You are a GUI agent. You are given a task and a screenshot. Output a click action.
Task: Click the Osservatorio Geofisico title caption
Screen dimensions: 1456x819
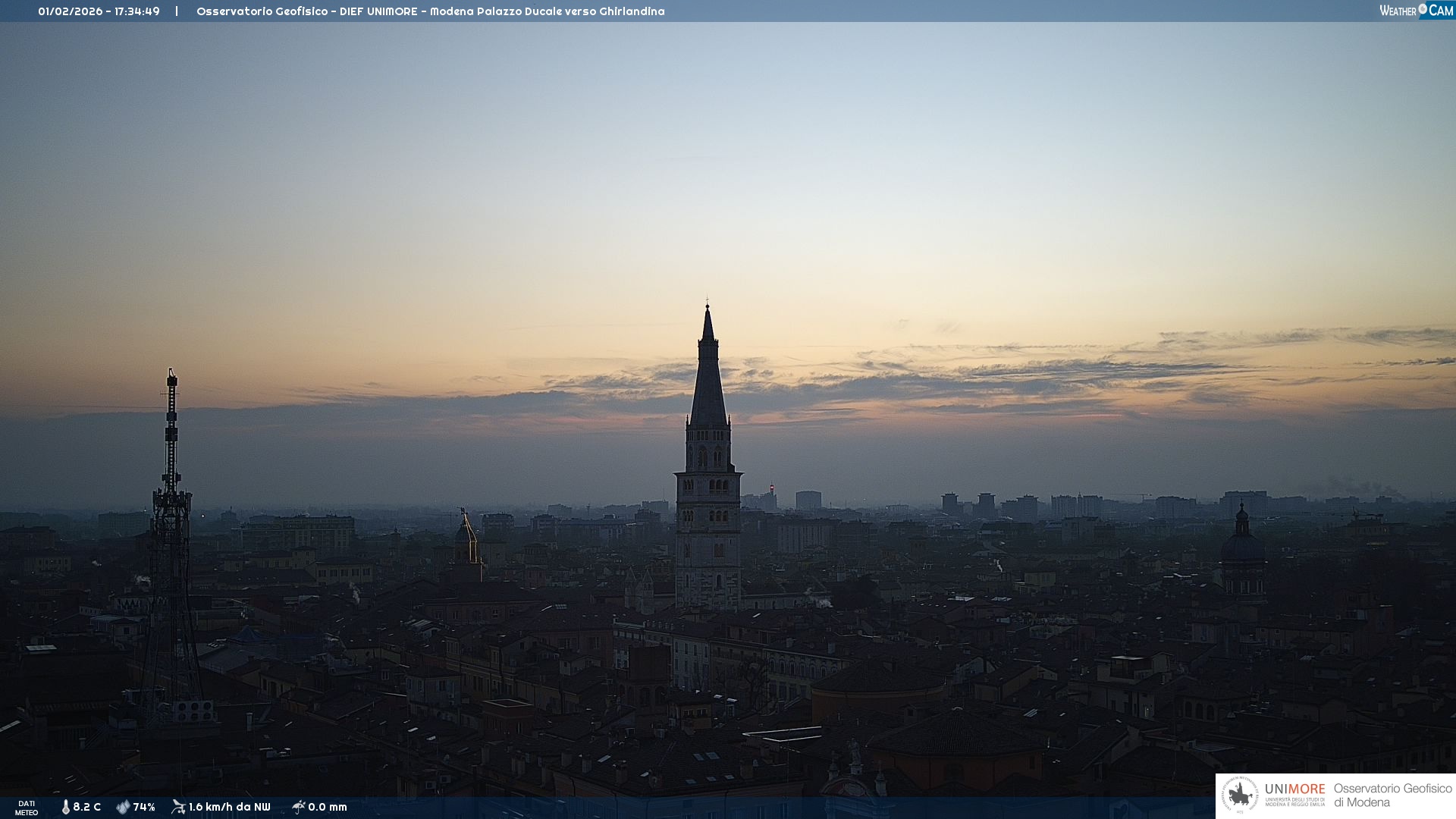(x=430, y=11)
